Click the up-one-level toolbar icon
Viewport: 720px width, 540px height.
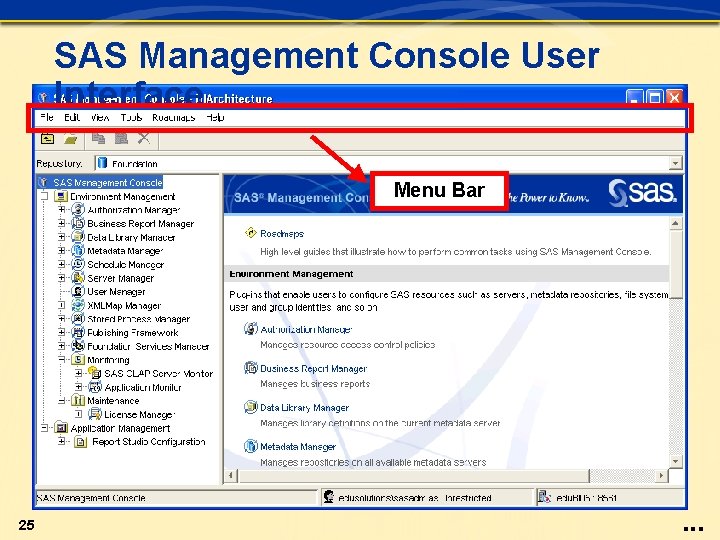(48, 138)
